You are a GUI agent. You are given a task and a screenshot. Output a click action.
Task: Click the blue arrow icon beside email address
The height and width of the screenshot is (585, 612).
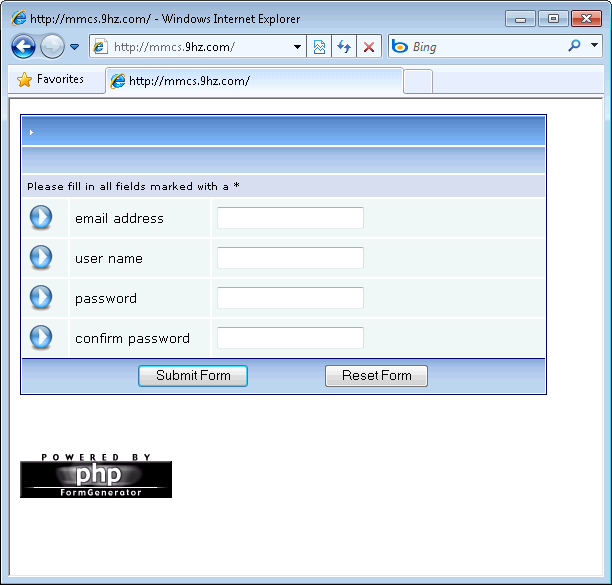pyautogui.click(x=41, y=217)
